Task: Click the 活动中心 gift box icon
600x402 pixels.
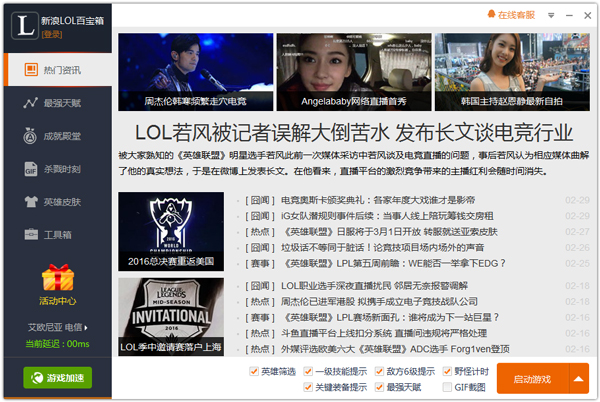Action: [x=58, y=277]
